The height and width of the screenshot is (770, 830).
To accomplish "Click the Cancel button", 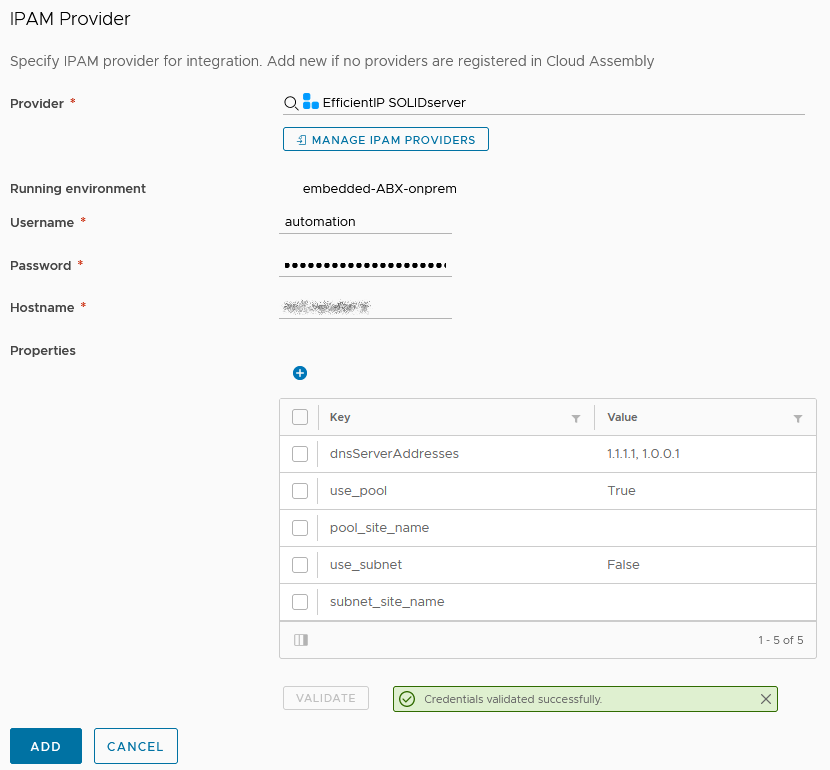I will tap(136, 746).
